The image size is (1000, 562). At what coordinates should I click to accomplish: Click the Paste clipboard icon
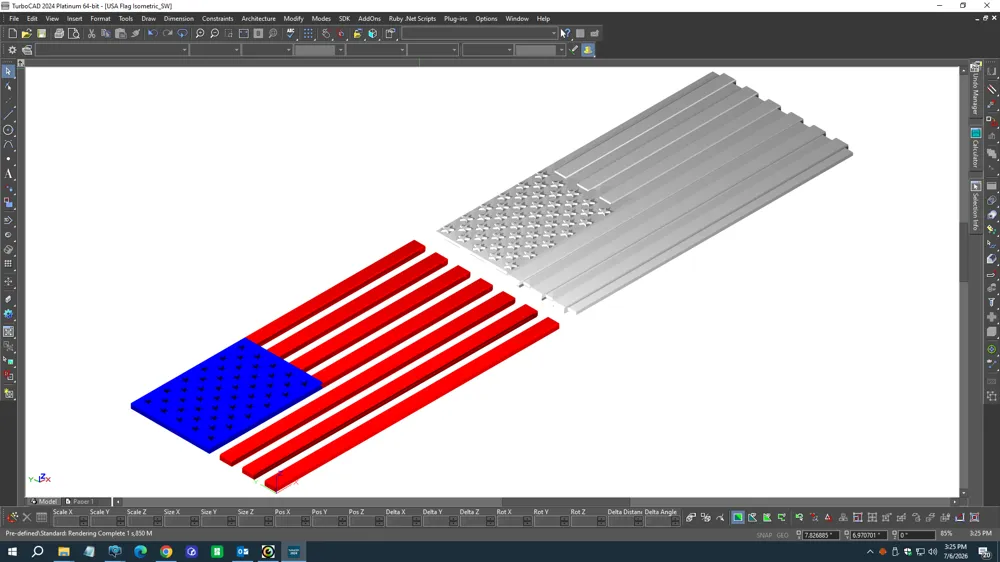121,33
